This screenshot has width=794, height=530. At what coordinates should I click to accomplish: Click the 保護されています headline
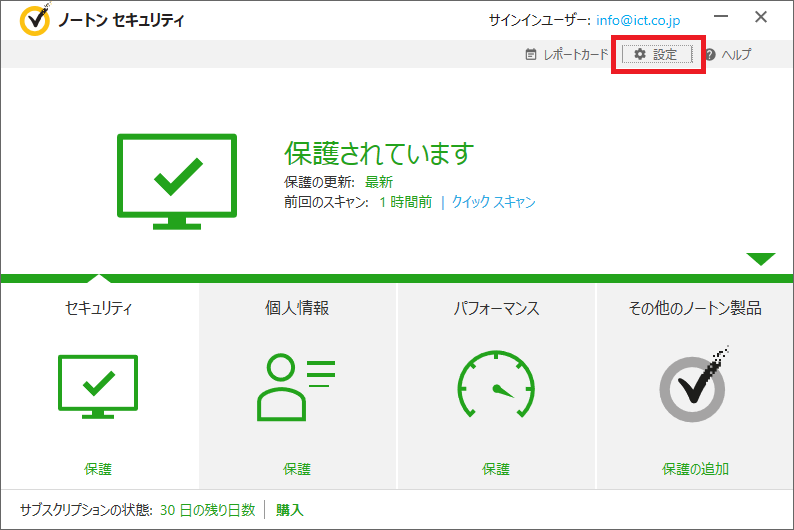tap(379, 153)
